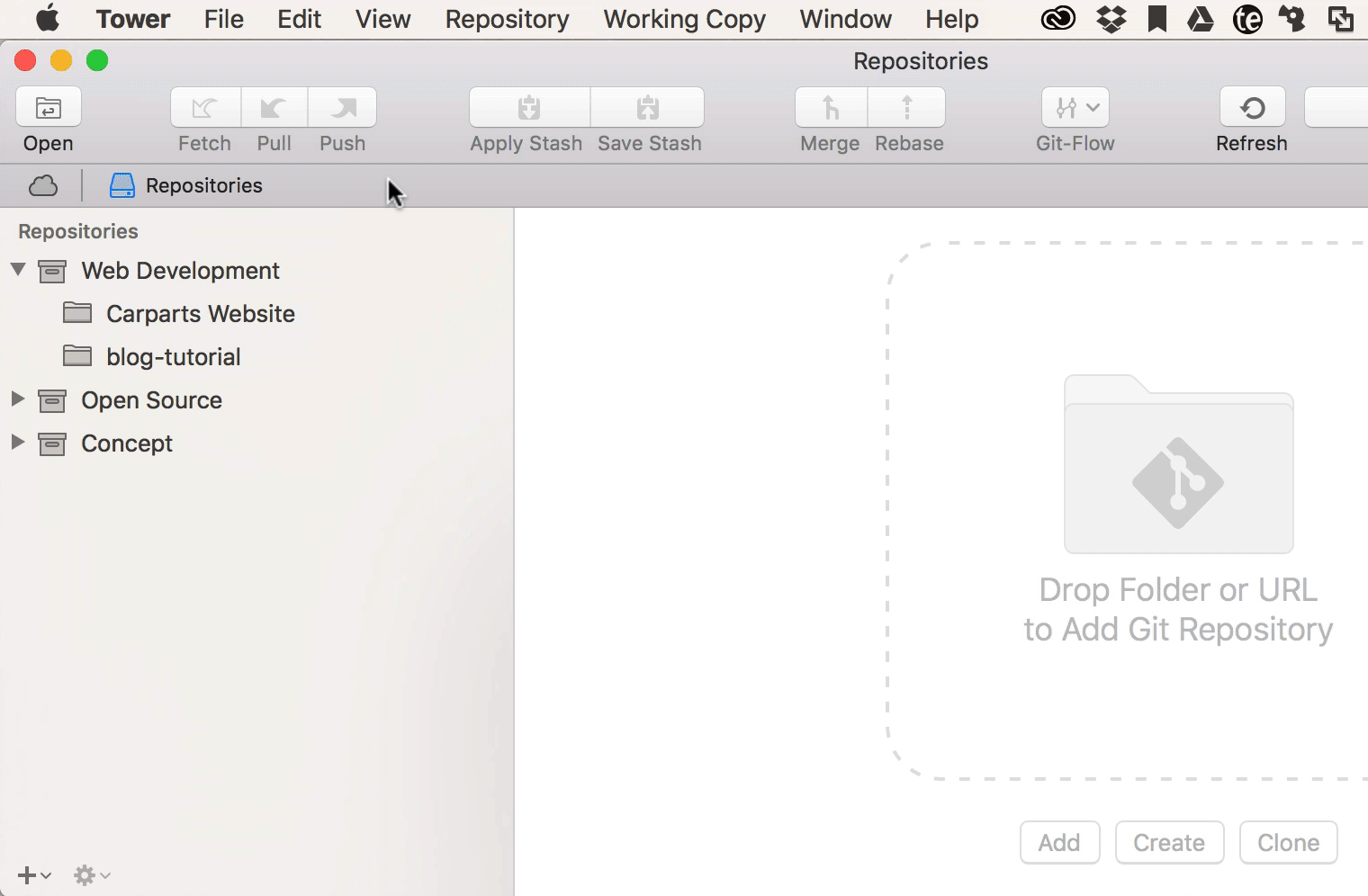Click the Apply Stash icon

(529, 108)
